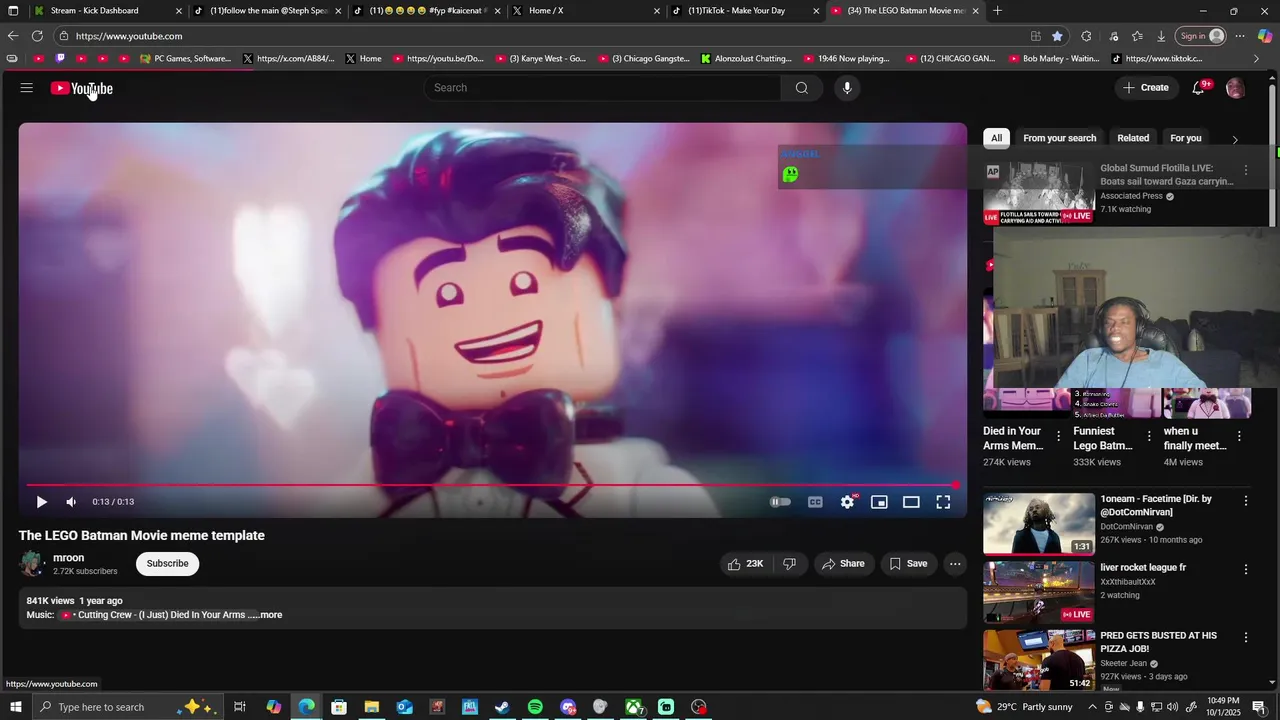Click the red video progress bar
1280x720 pixels.
[492, 485]
